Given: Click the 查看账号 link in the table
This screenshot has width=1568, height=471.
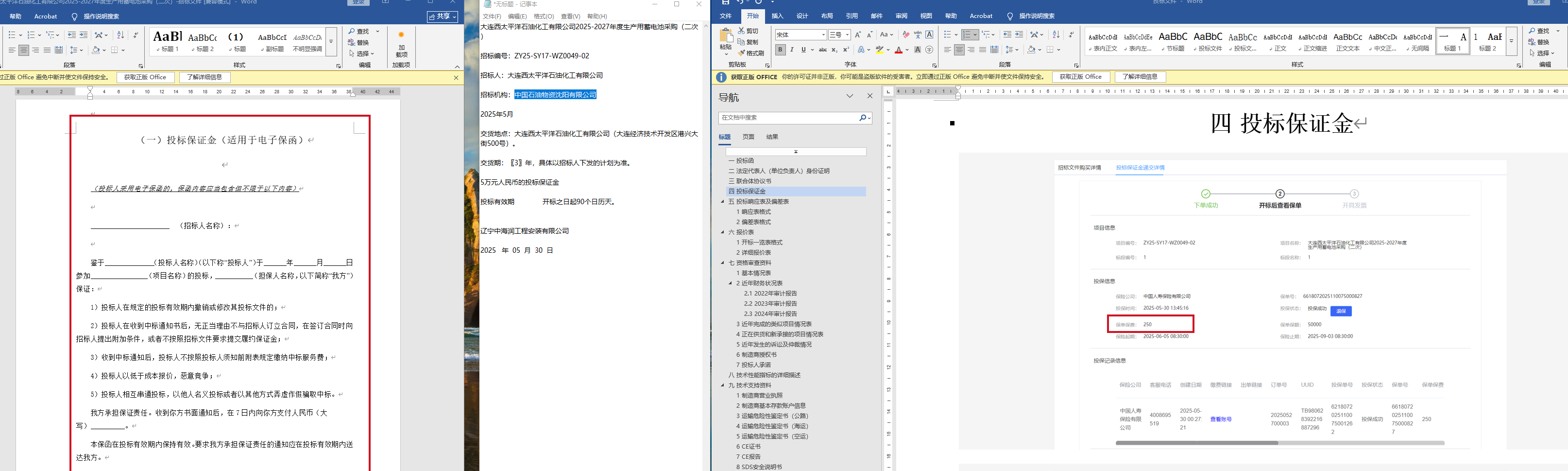Looking at the screenshot, I should (x=1220, y=419).
